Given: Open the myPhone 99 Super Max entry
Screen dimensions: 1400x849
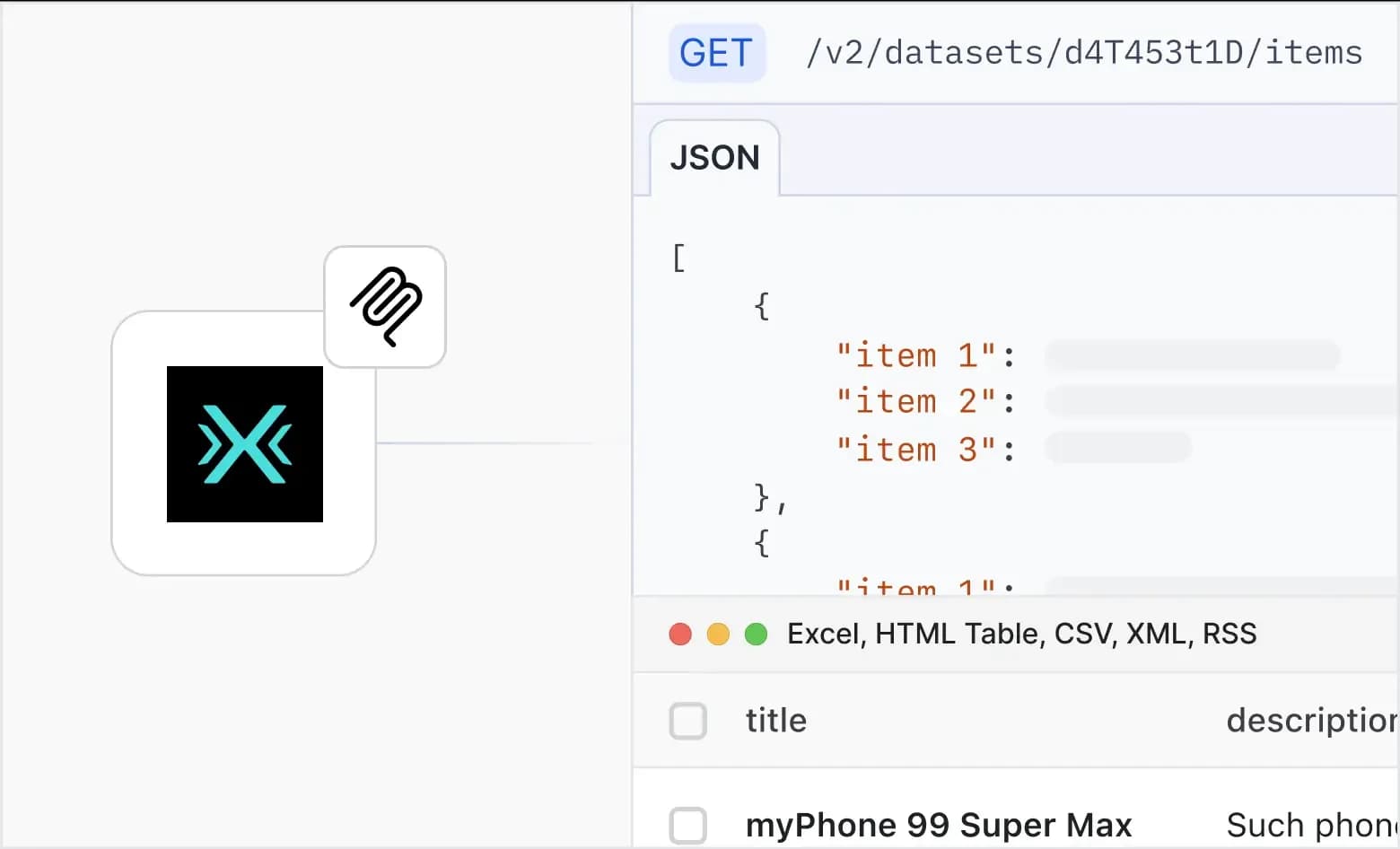Looking at the screenshot, I should click(938, 825).
